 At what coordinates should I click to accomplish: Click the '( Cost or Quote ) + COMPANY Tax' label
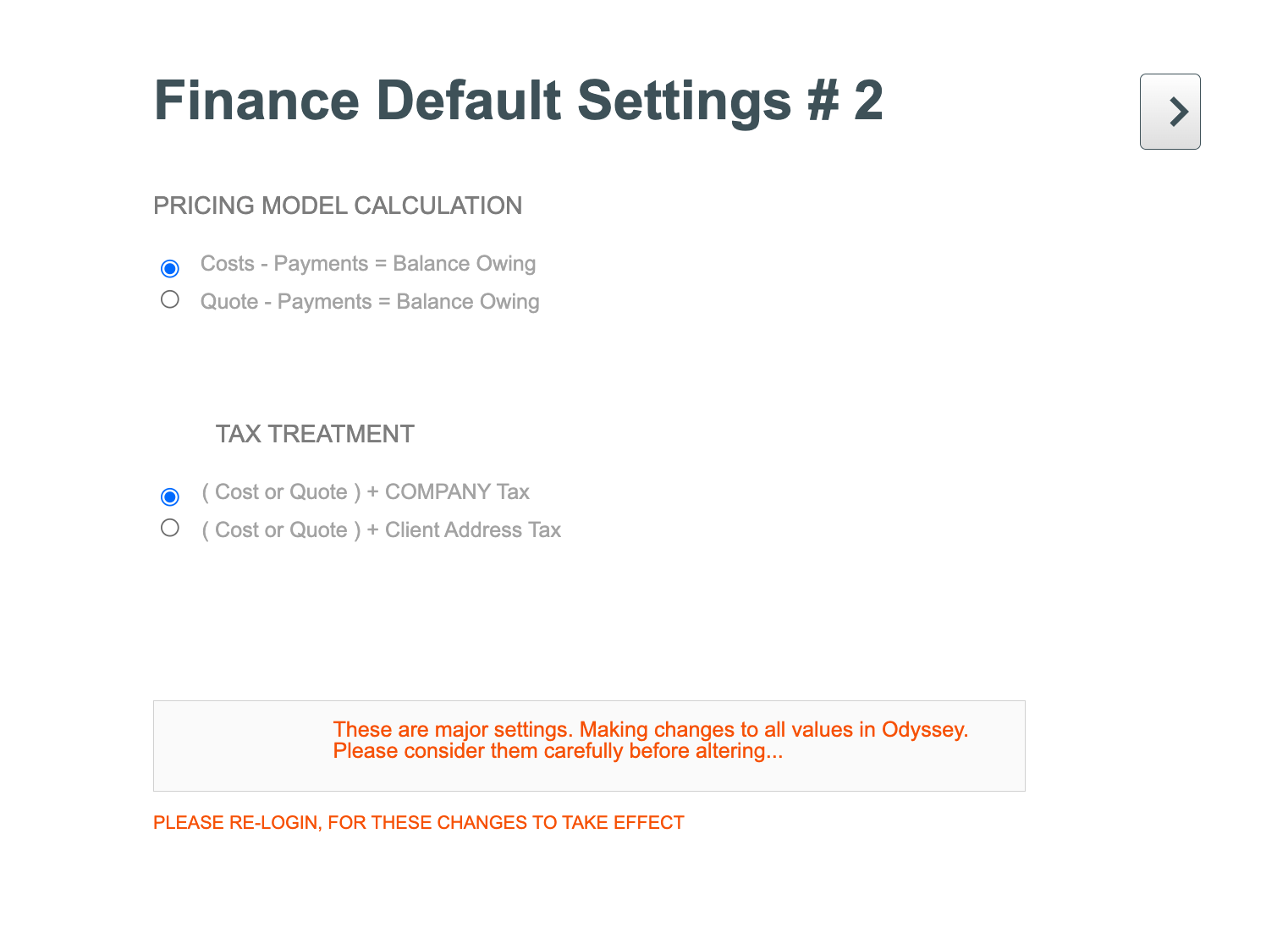(366, 492)
